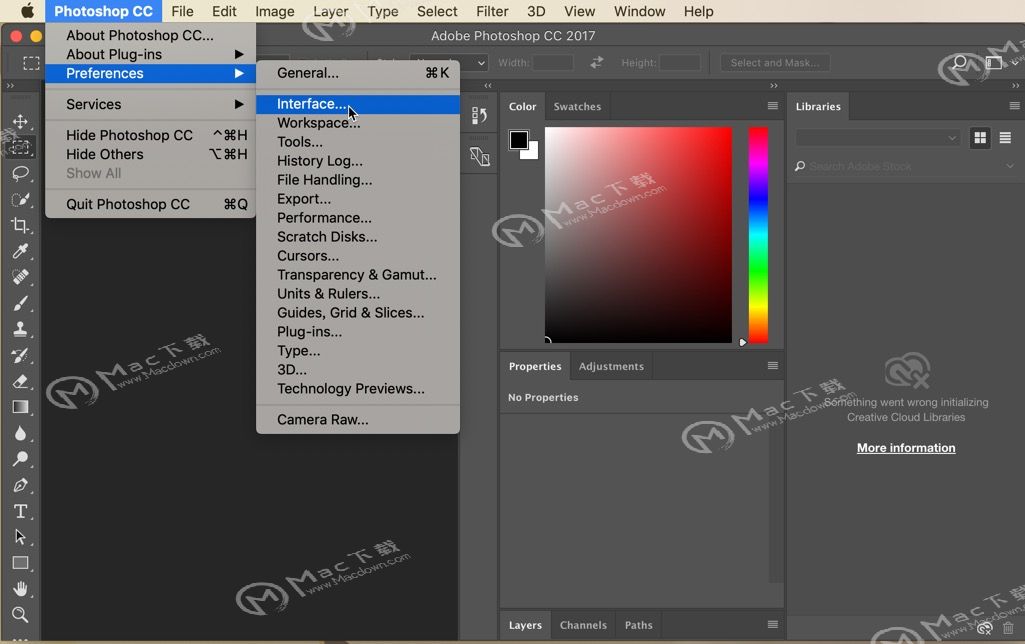Open the library selection dropdown
1025x644 pixels.
pyautogui.click(x=877, y=138)
